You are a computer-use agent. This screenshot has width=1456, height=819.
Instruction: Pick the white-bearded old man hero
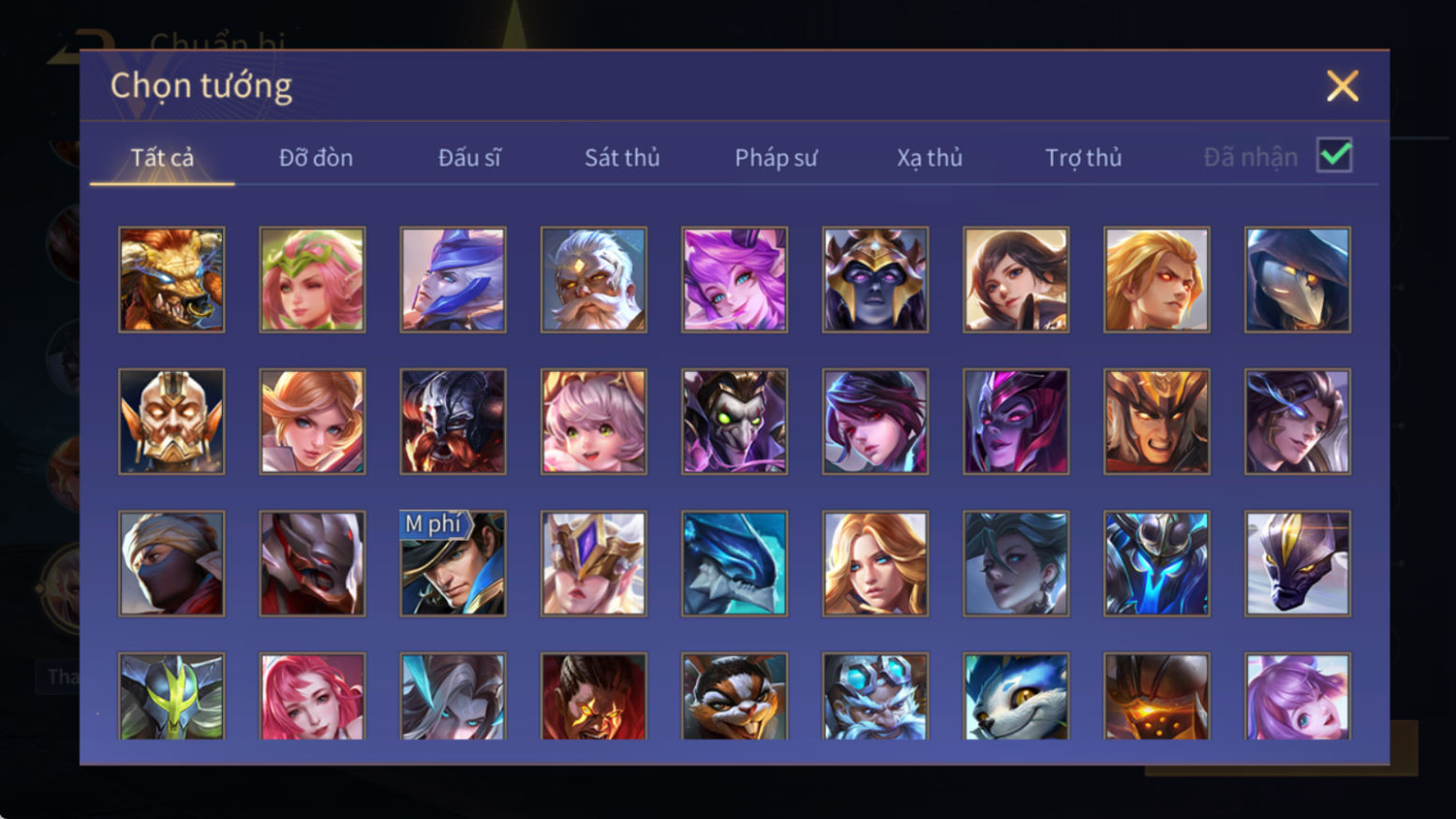593,279
